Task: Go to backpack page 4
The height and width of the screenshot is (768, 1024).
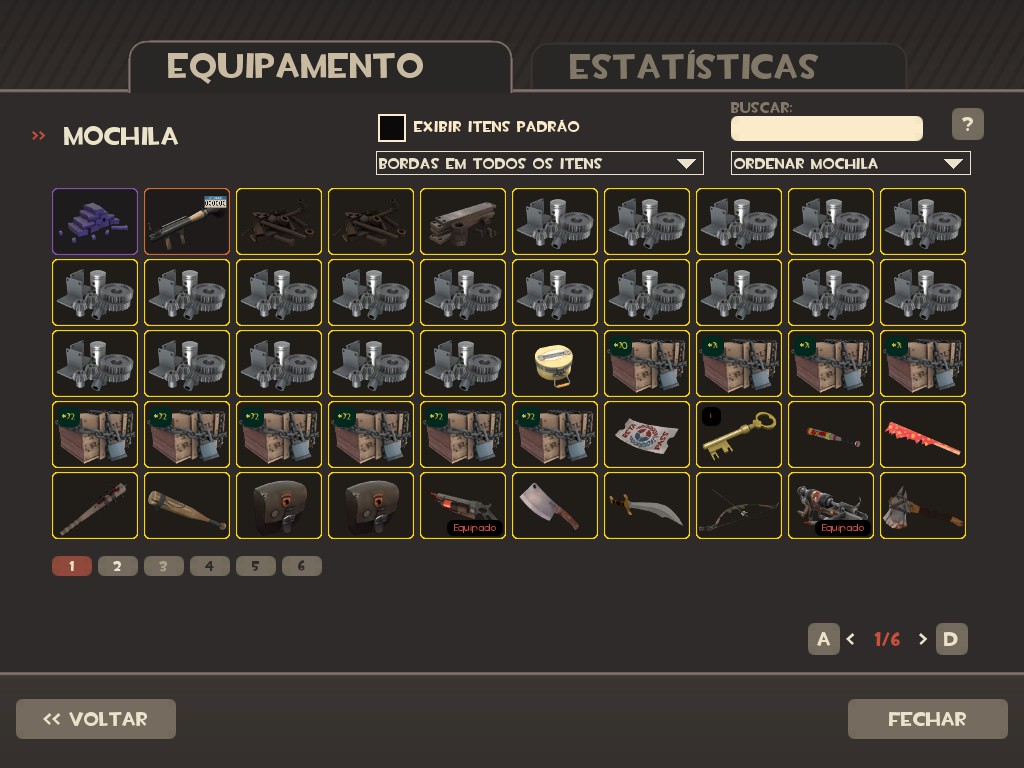Action: click(210, 566)
